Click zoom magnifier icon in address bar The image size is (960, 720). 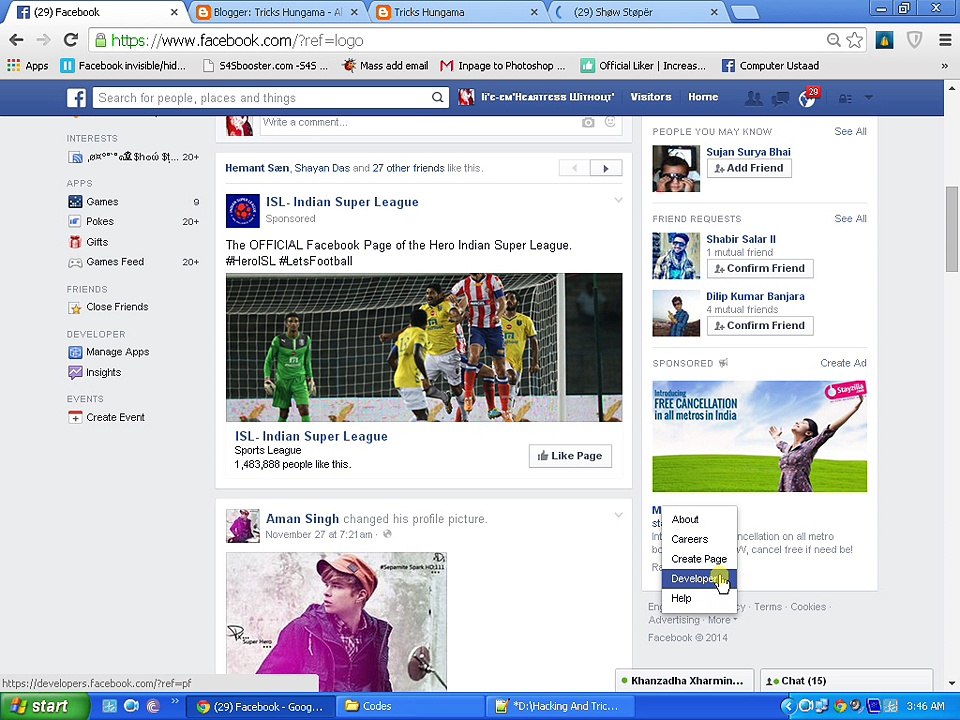[833, 40]
